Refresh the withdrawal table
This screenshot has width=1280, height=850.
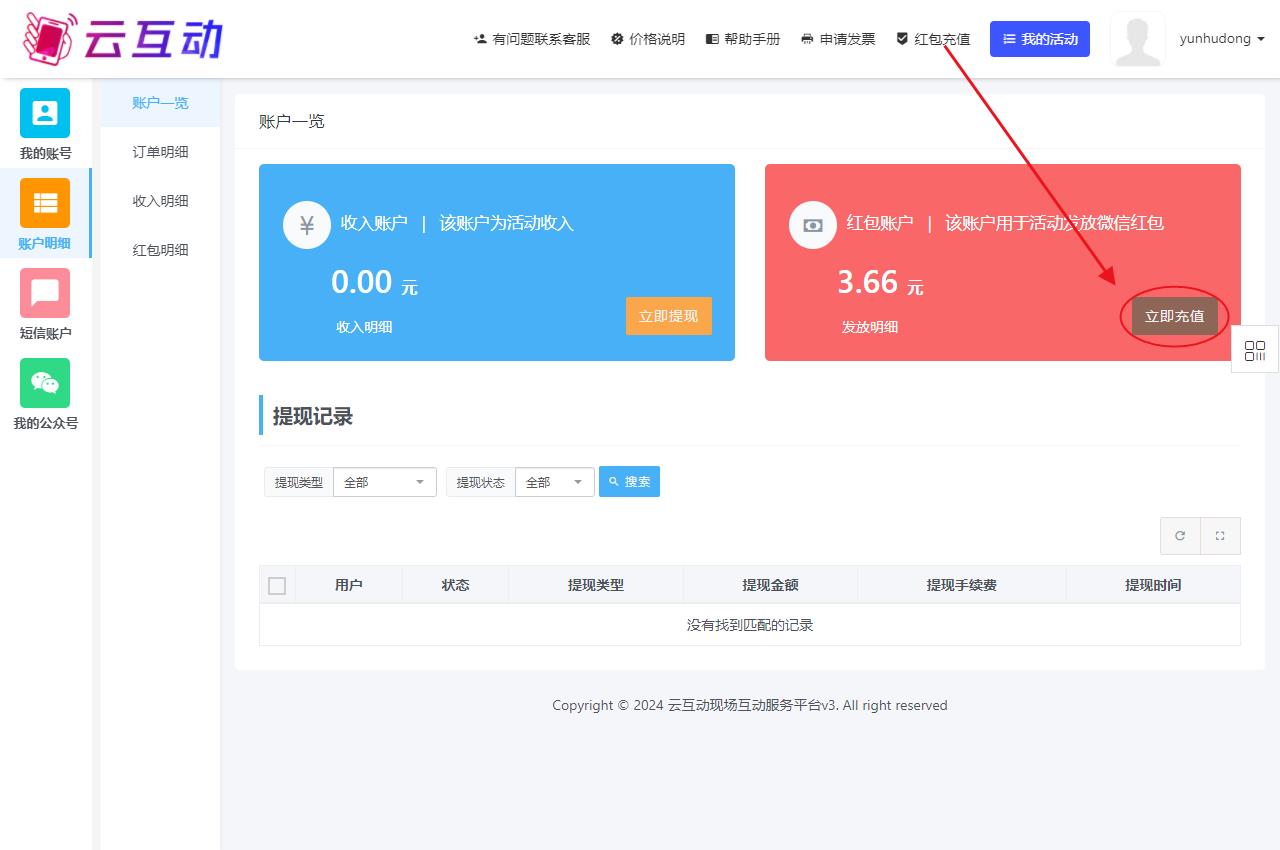(x=1180, y=536)
